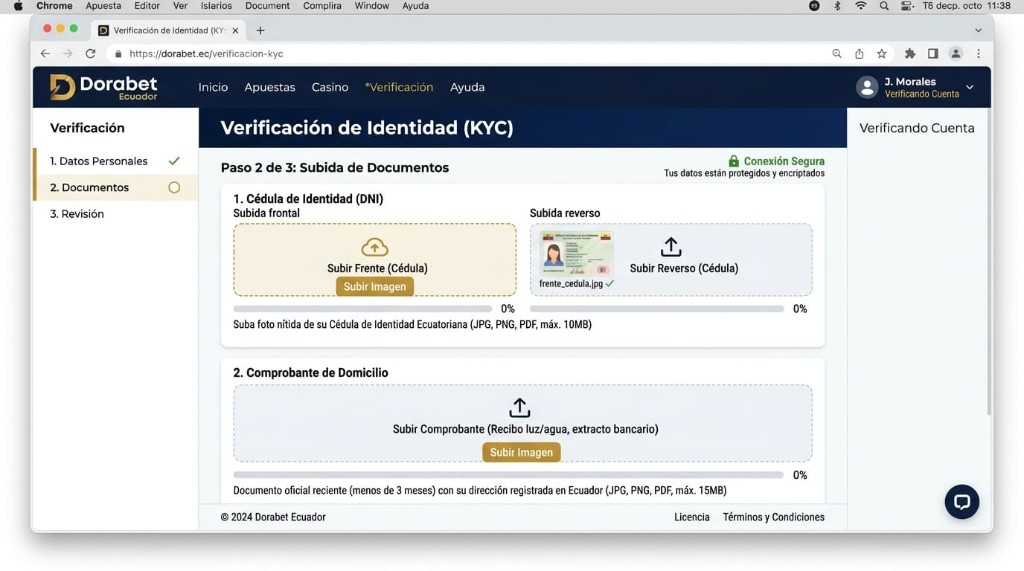
Task: Click the Subida reverso progress bar
Action: 656,308
